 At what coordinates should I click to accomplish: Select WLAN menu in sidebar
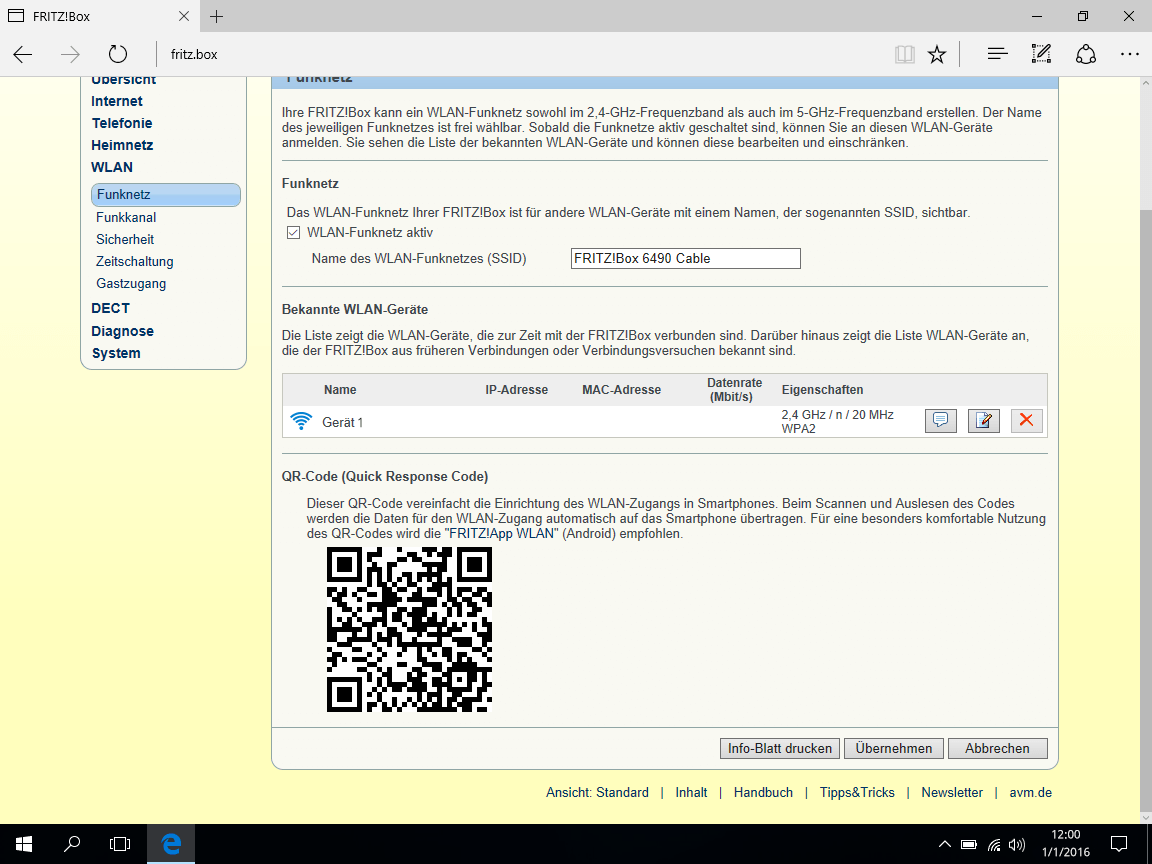[112, 168]
